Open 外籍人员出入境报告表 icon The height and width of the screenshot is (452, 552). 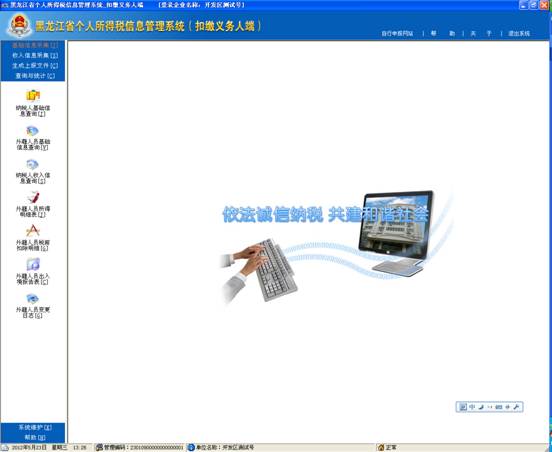(33, 264)
